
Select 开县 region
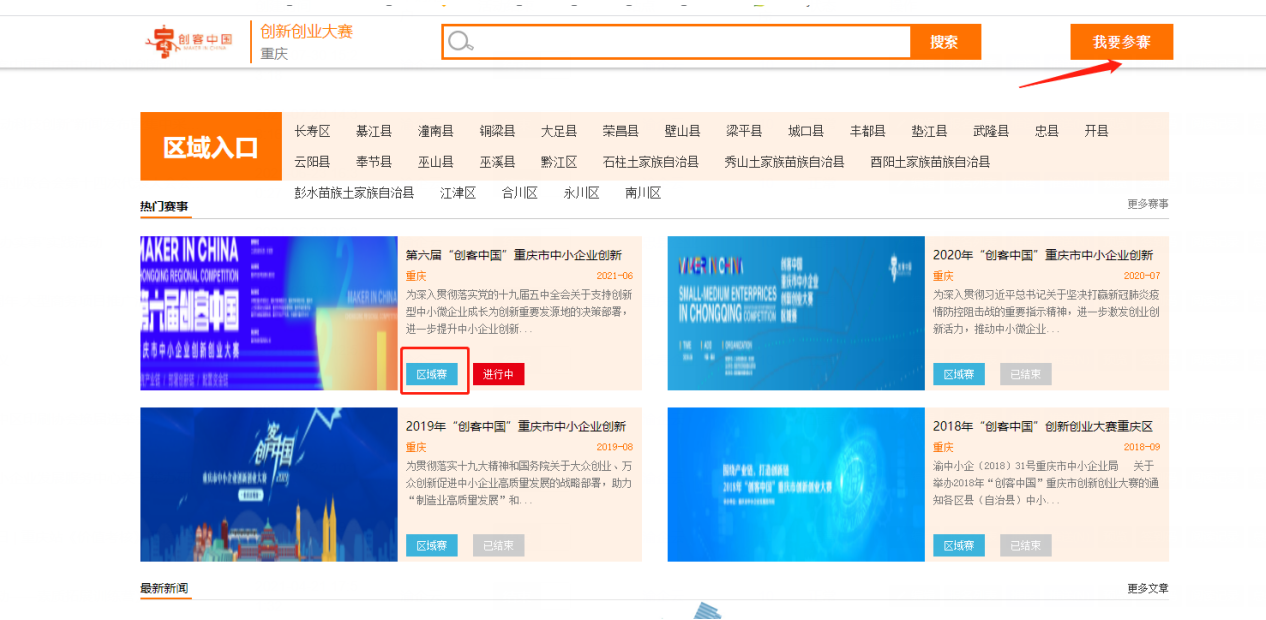(x=1097, y=131)
